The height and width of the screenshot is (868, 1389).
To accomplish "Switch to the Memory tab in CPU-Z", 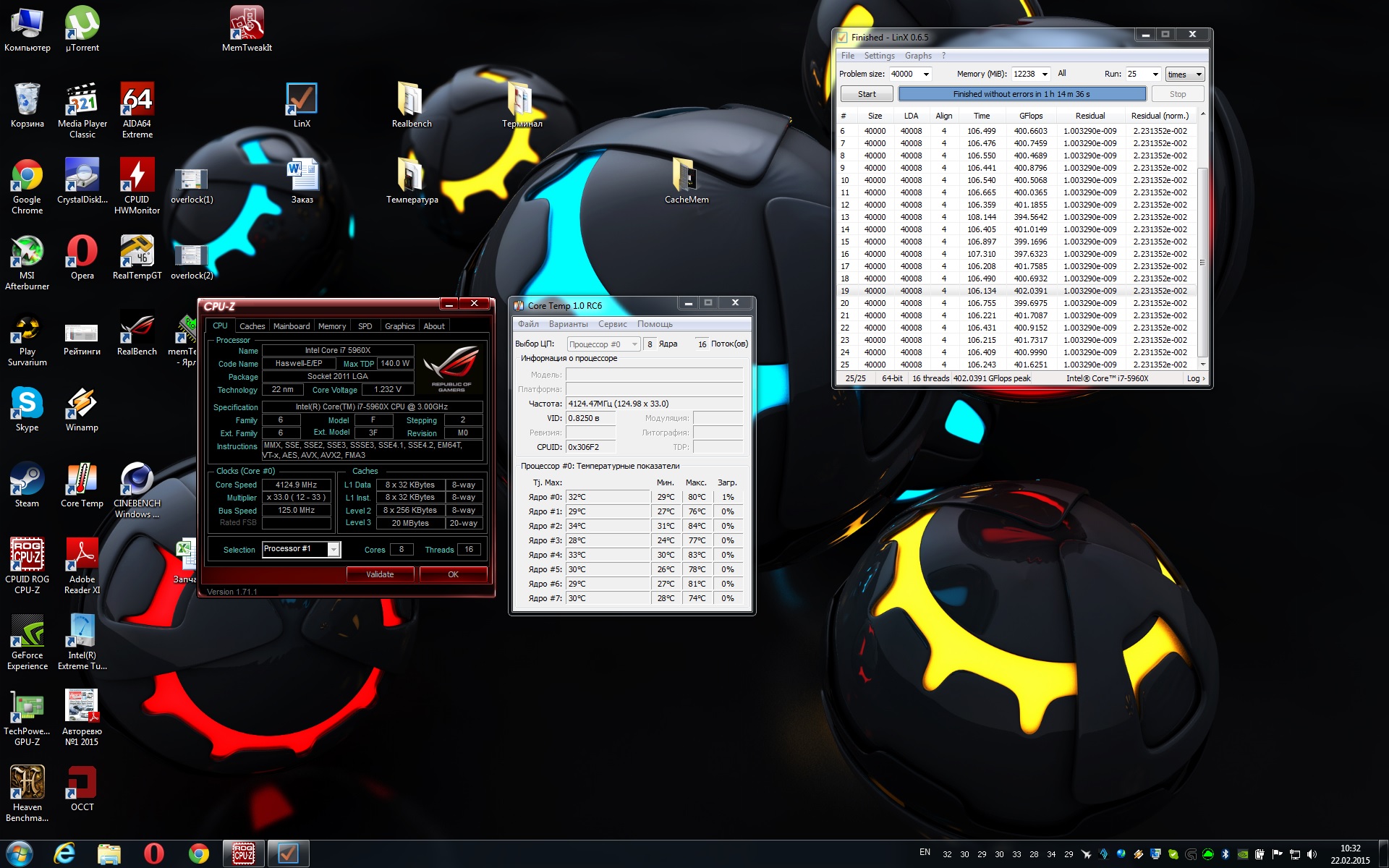I will [331, 326].
